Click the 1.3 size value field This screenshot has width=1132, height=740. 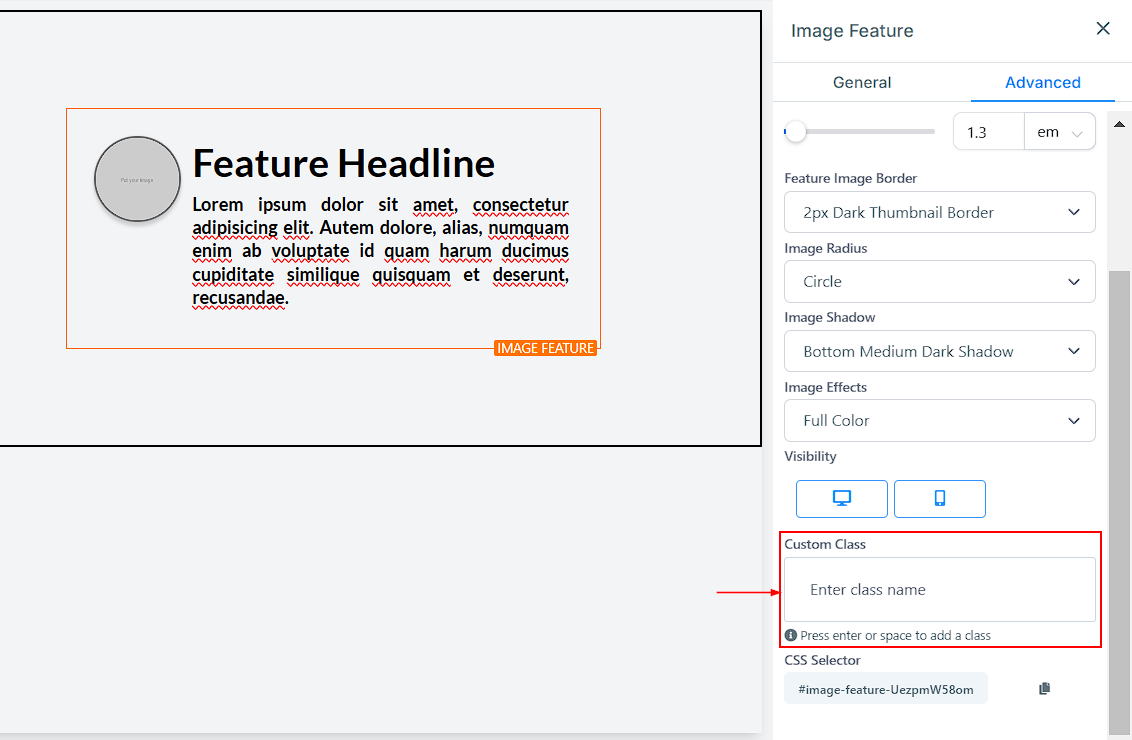(x=988, y=132)
